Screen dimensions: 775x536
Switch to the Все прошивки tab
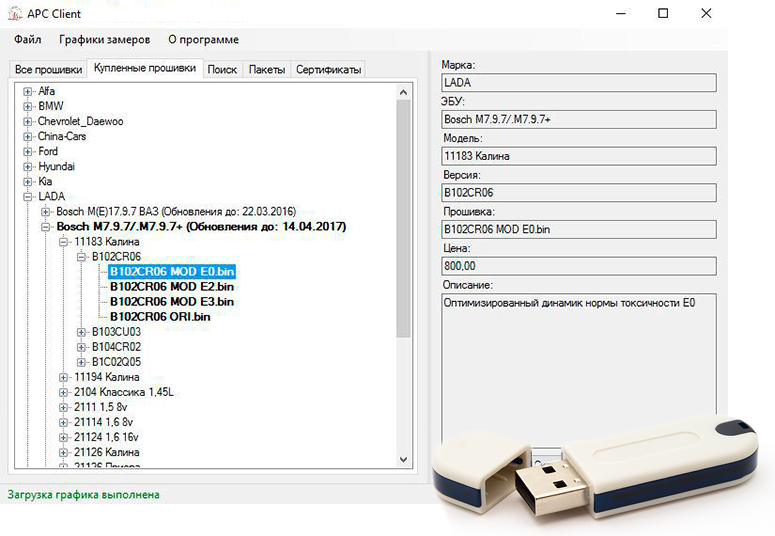click(48, 70)
